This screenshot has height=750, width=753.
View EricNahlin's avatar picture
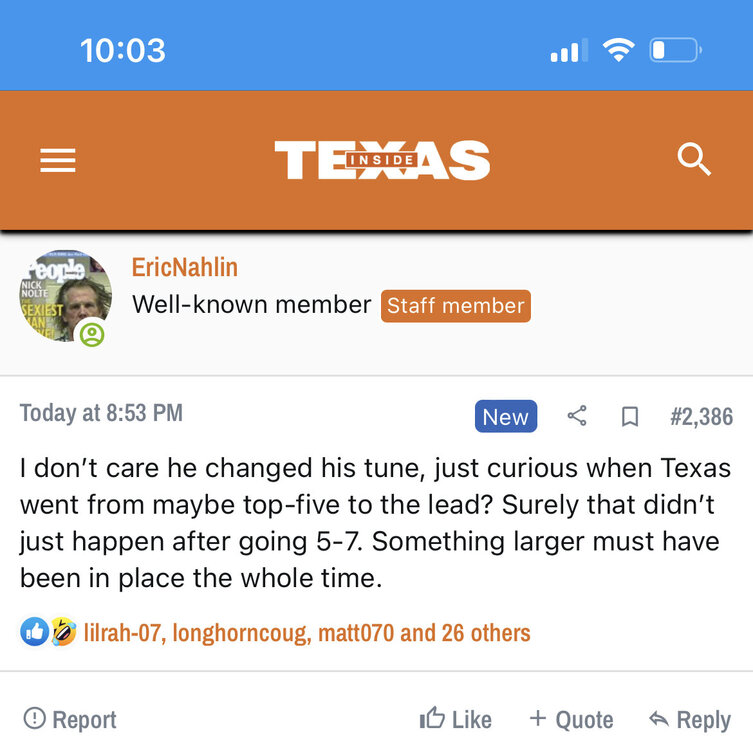(65, 296)
